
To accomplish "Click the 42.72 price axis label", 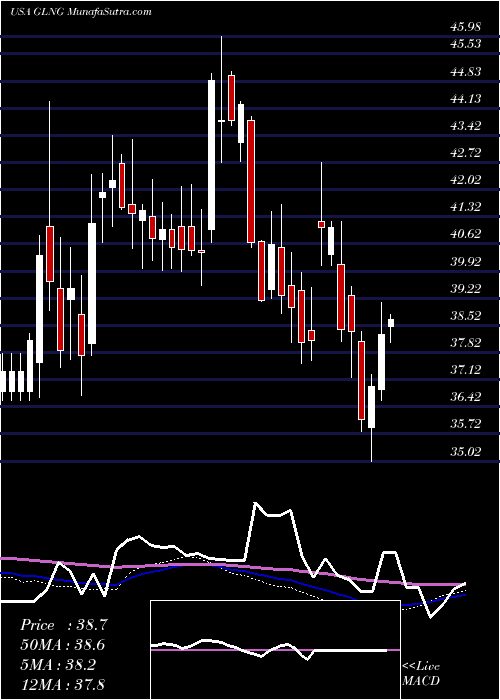I will 465,153.
